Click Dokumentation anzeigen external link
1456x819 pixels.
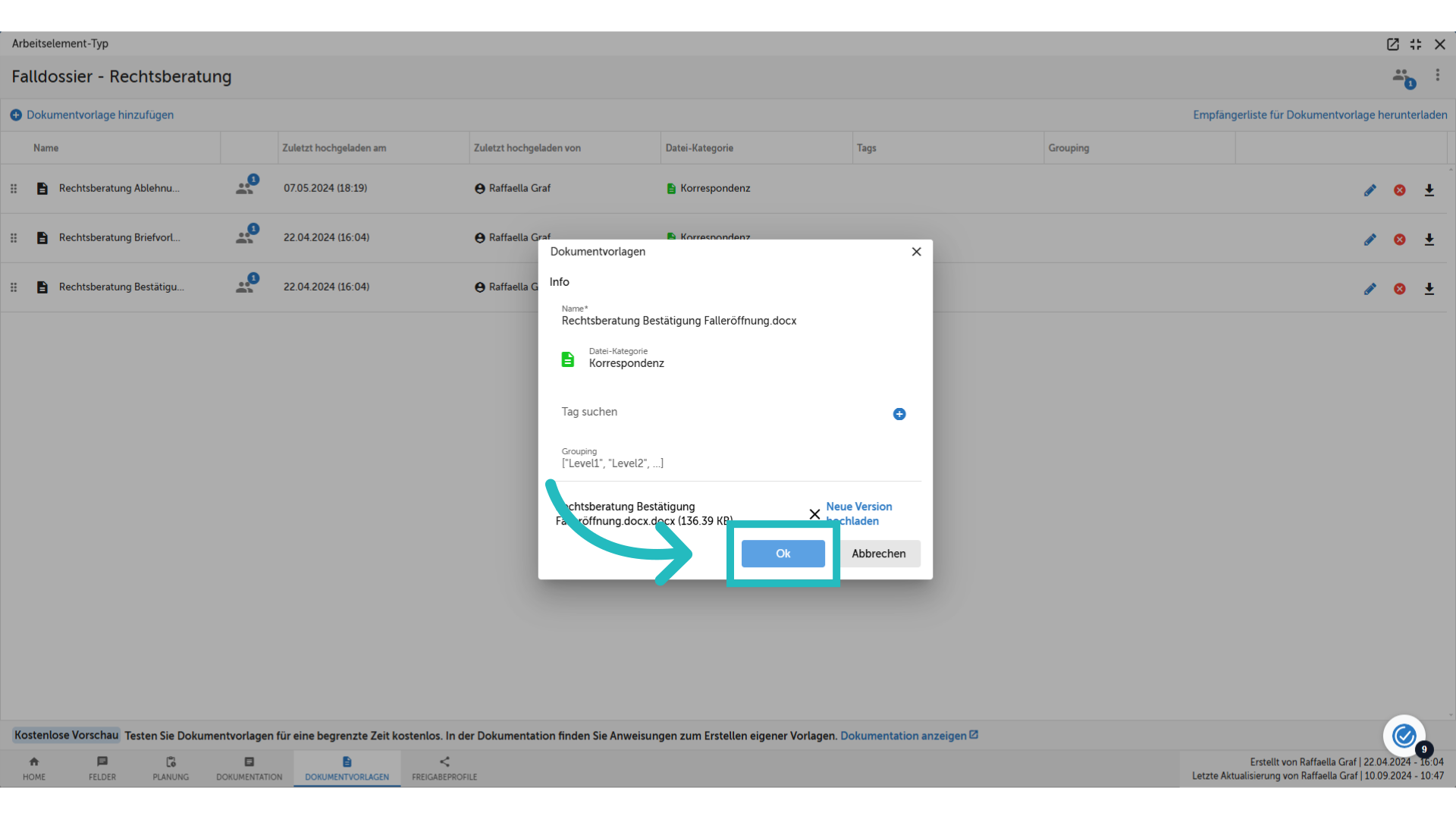908,735
